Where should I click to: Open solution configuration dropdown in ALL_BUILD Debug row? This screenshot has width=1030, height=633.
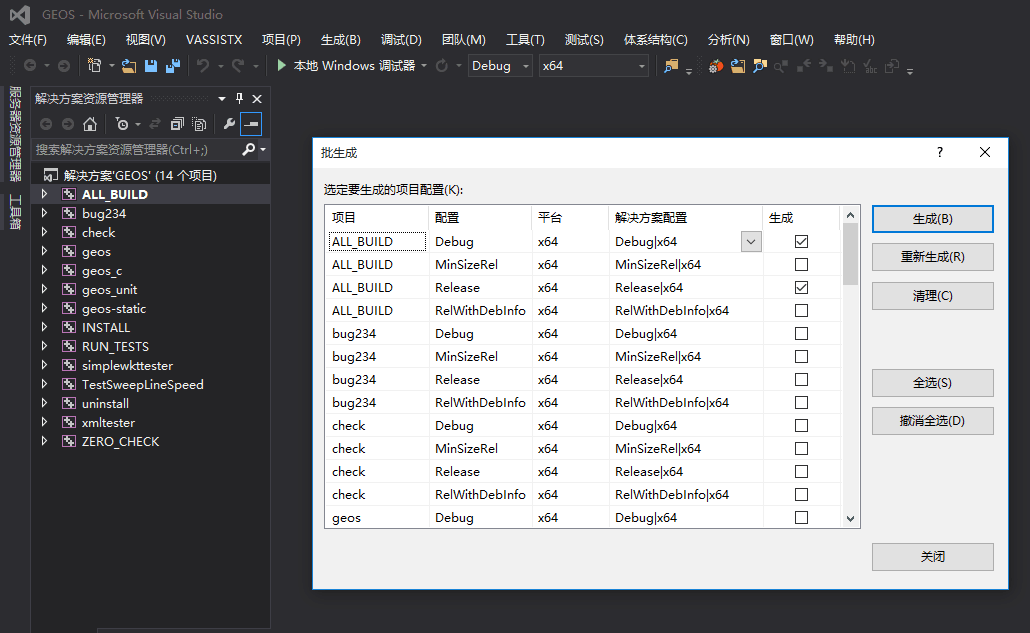click(x=751, y=242)
